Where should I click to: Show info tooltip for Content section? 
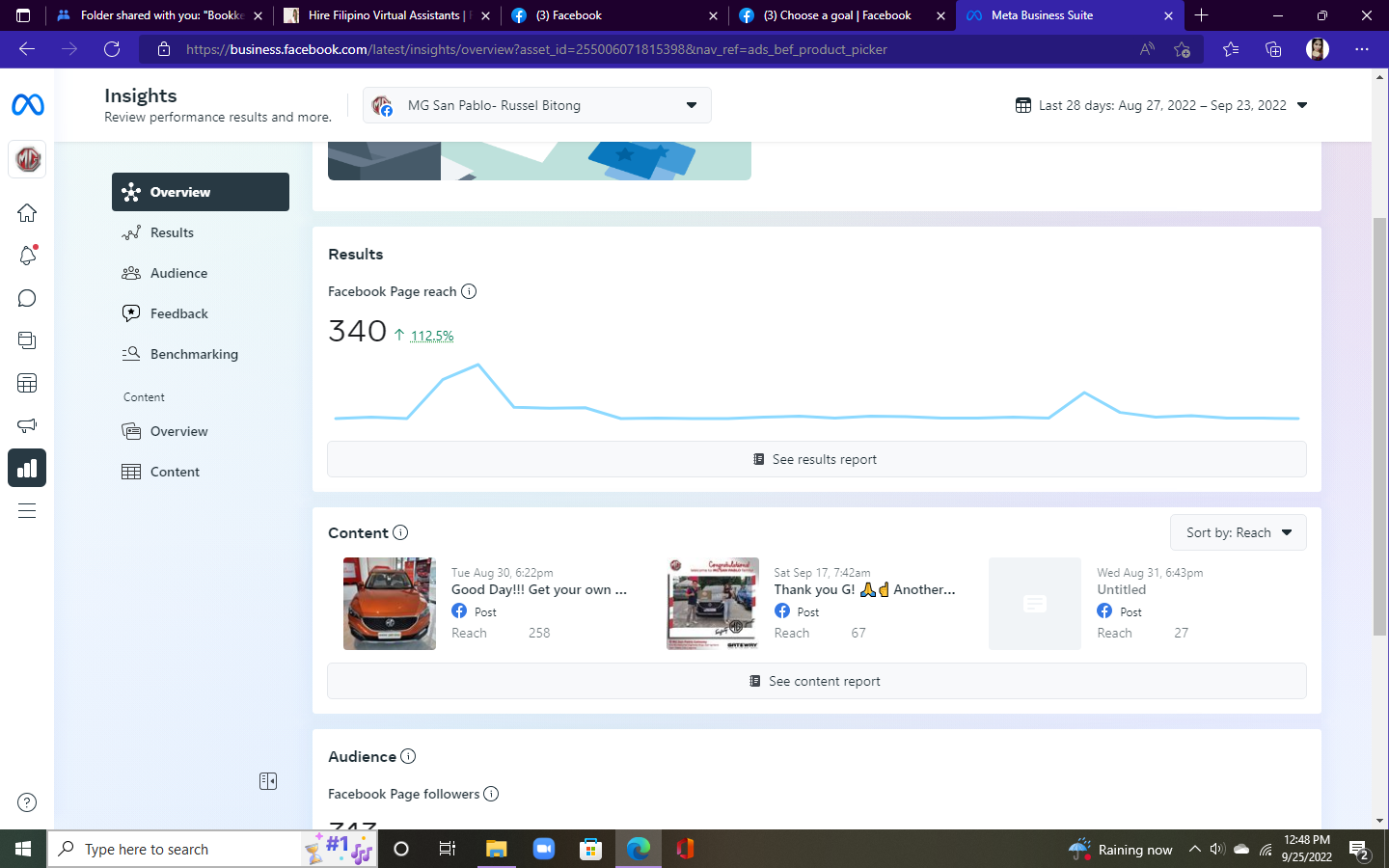[400, 532]
